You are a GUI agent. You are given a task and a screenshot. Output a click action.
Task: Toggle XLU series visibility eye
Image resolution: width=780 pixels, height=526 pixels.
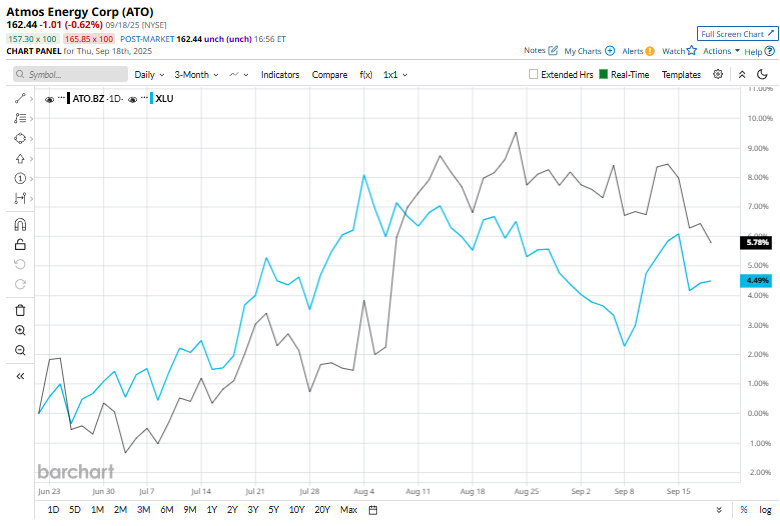132,100
